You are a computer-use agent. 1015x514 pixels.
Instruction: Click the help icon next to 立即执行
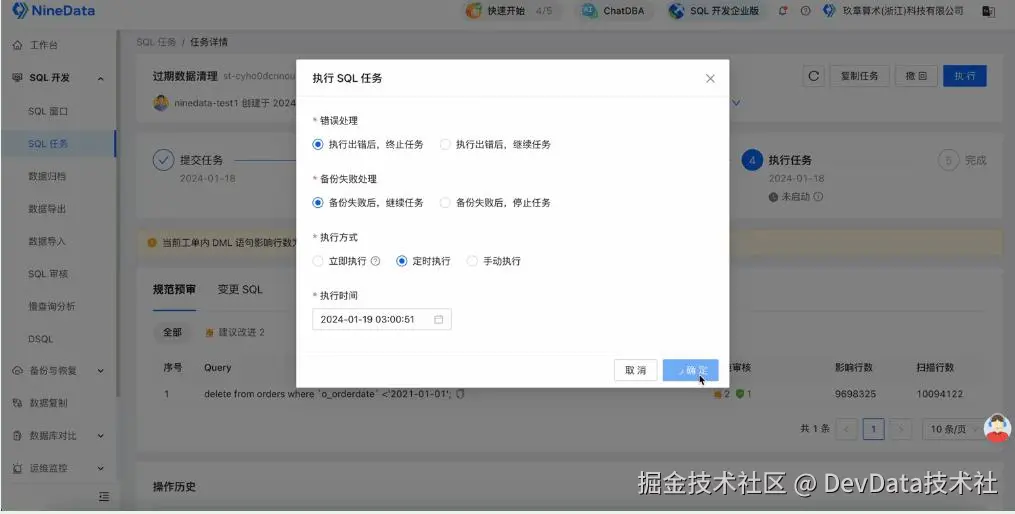375,261
